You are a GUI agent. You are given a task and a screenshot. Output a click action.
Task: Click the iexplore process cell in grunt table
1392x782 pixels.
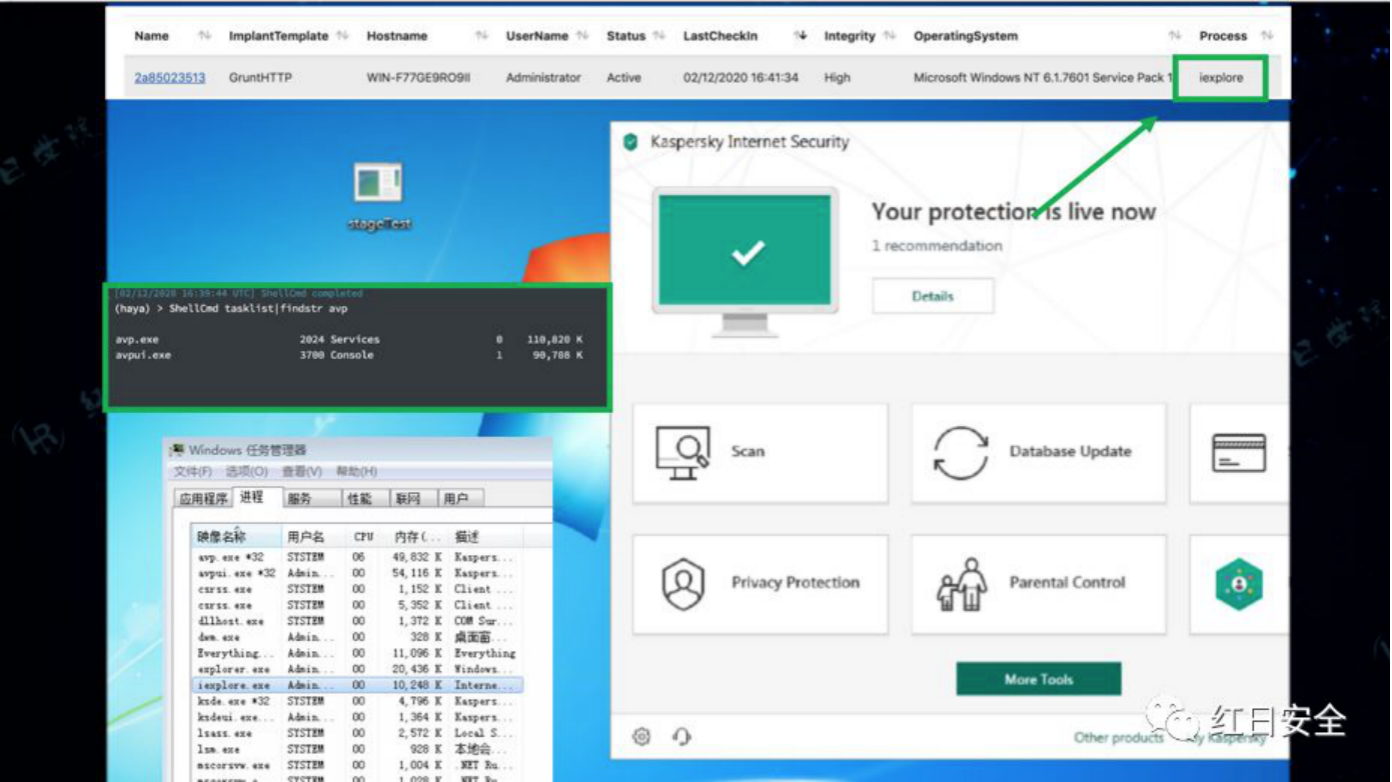click(1221, 78)
